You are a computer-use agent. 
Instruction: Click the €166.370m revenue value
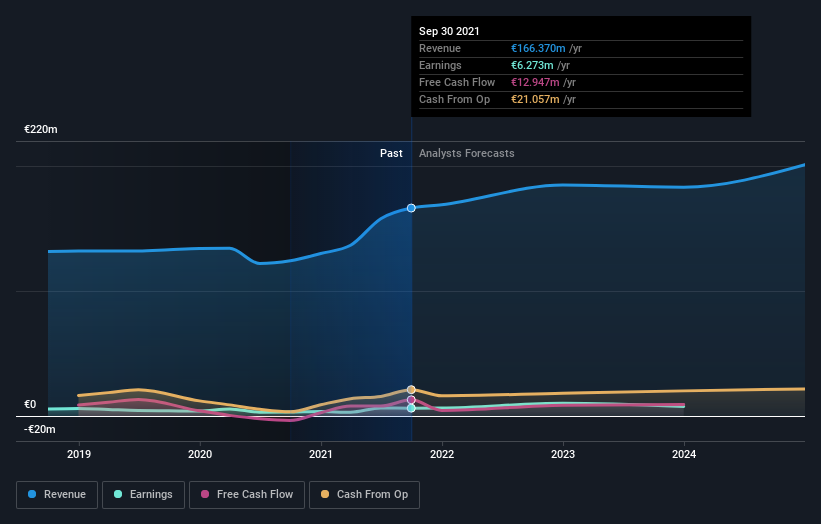tap(538, 48)
